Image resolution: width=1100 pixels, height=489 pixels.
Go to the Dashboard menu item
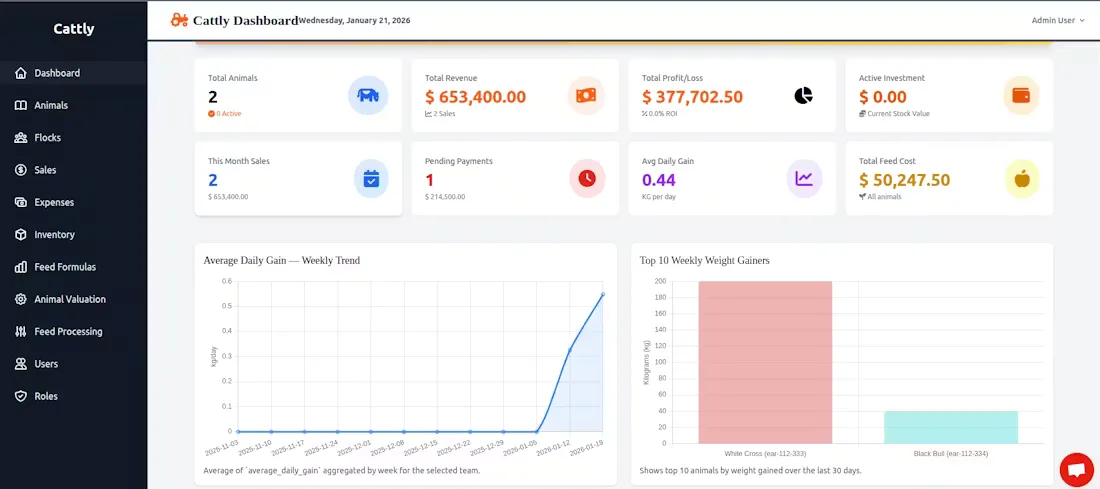pyautogui.click(x=74, y=73)
